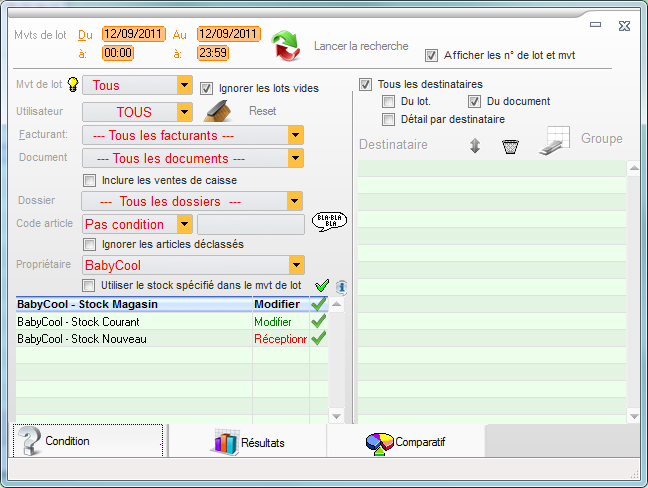
Task: Click green checkmark on BabyCool - Stock Courant row
Action: [x=319, y=322]
